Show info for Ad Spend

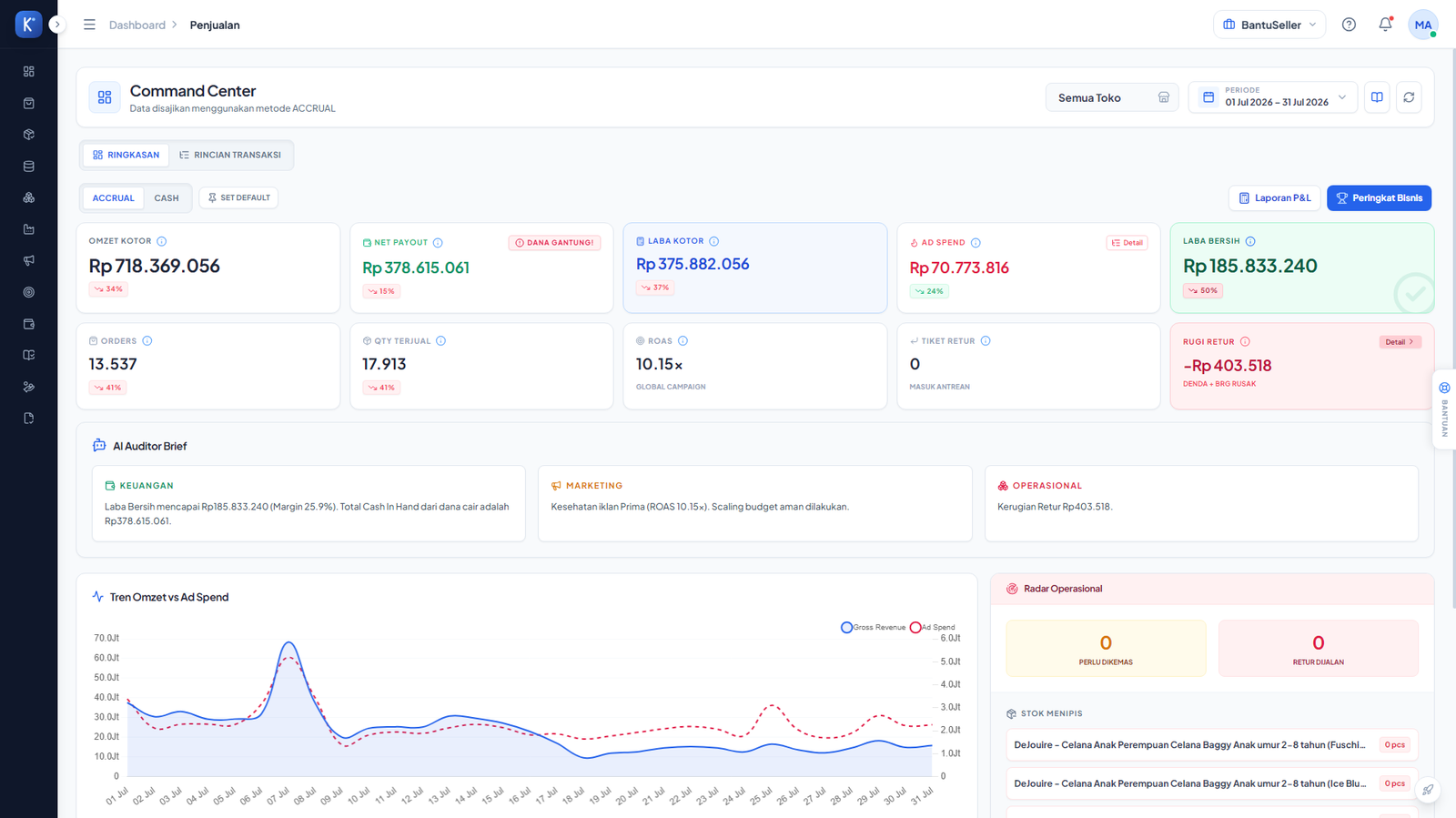point(976,243)
